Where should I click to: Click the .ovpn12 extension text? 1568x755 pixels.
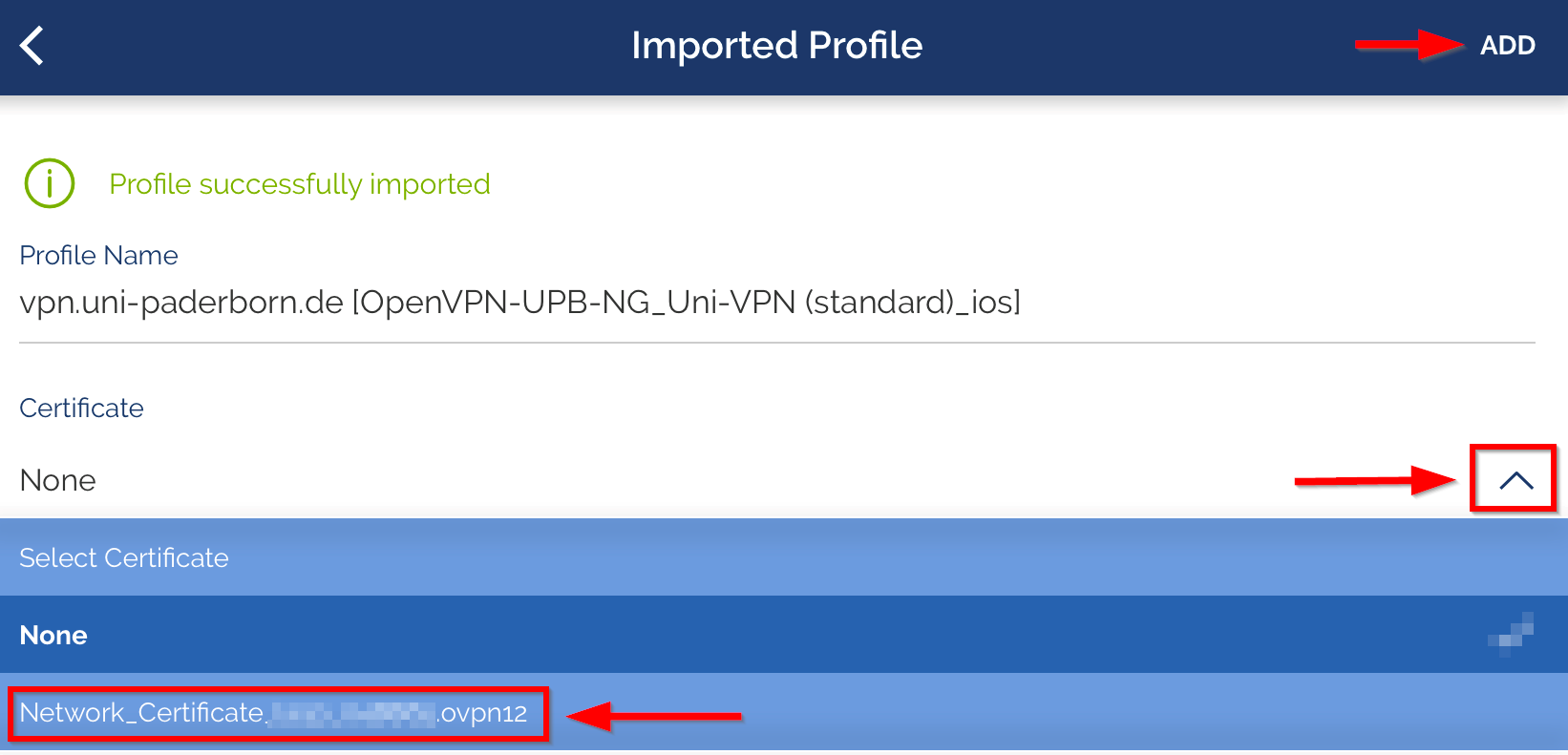click(483, 714)
